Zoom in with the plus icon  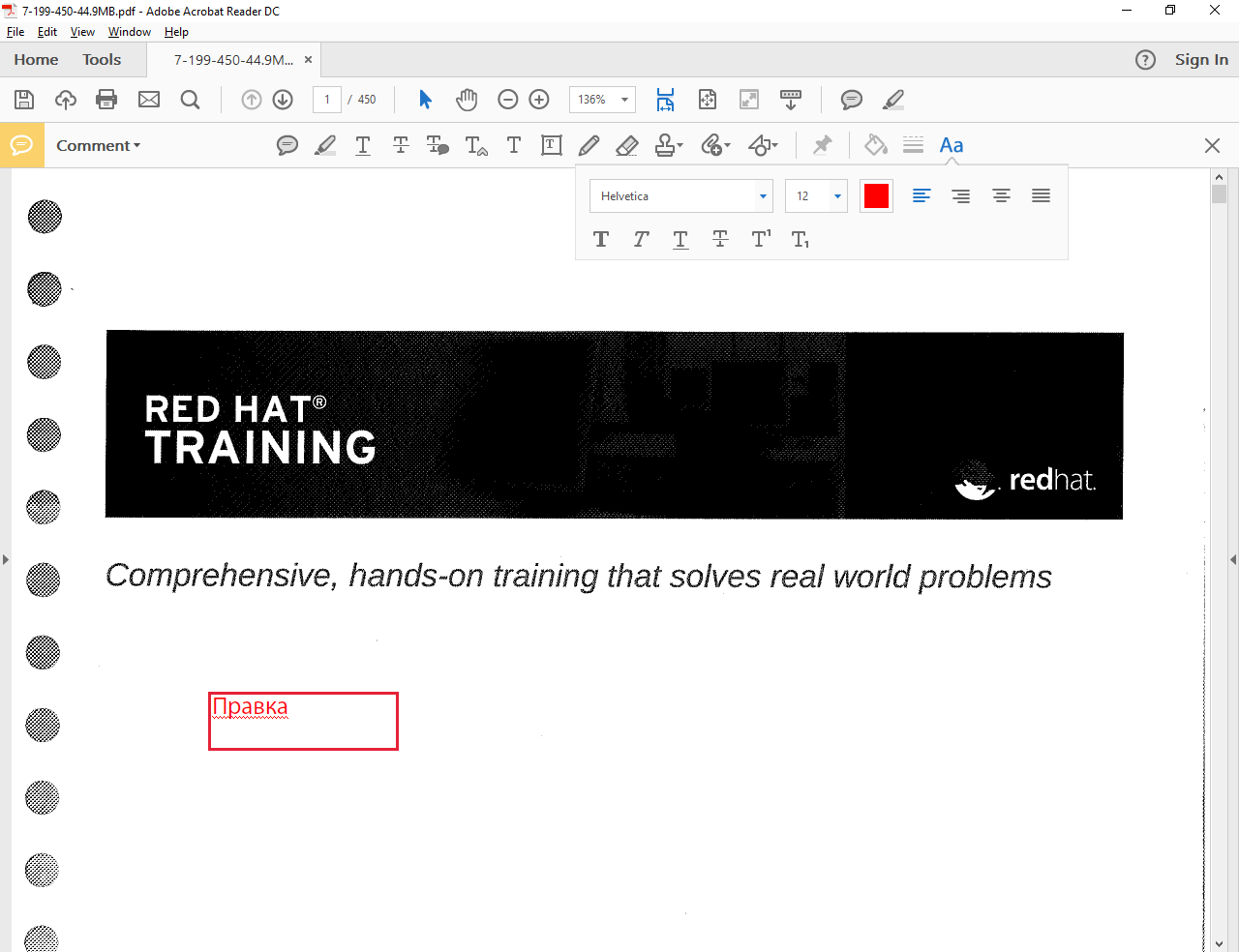tap(539, 100)
